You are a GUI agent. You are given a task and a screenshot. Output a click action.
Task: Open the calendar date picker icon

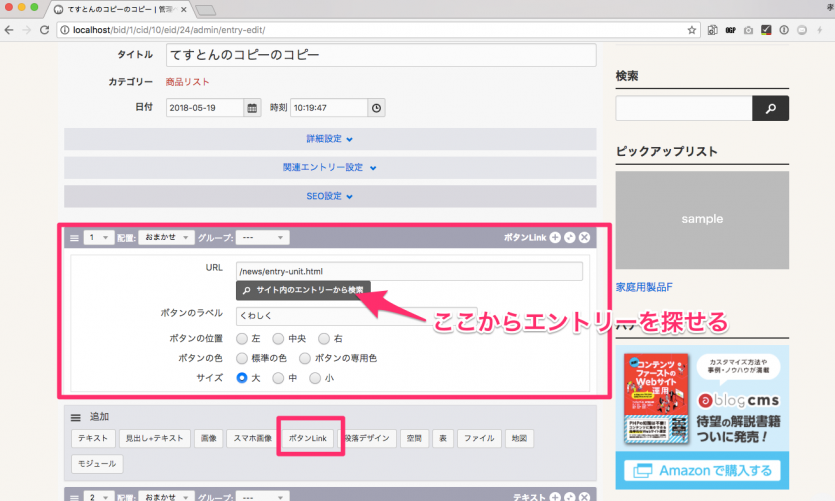[x=252, y=108]
